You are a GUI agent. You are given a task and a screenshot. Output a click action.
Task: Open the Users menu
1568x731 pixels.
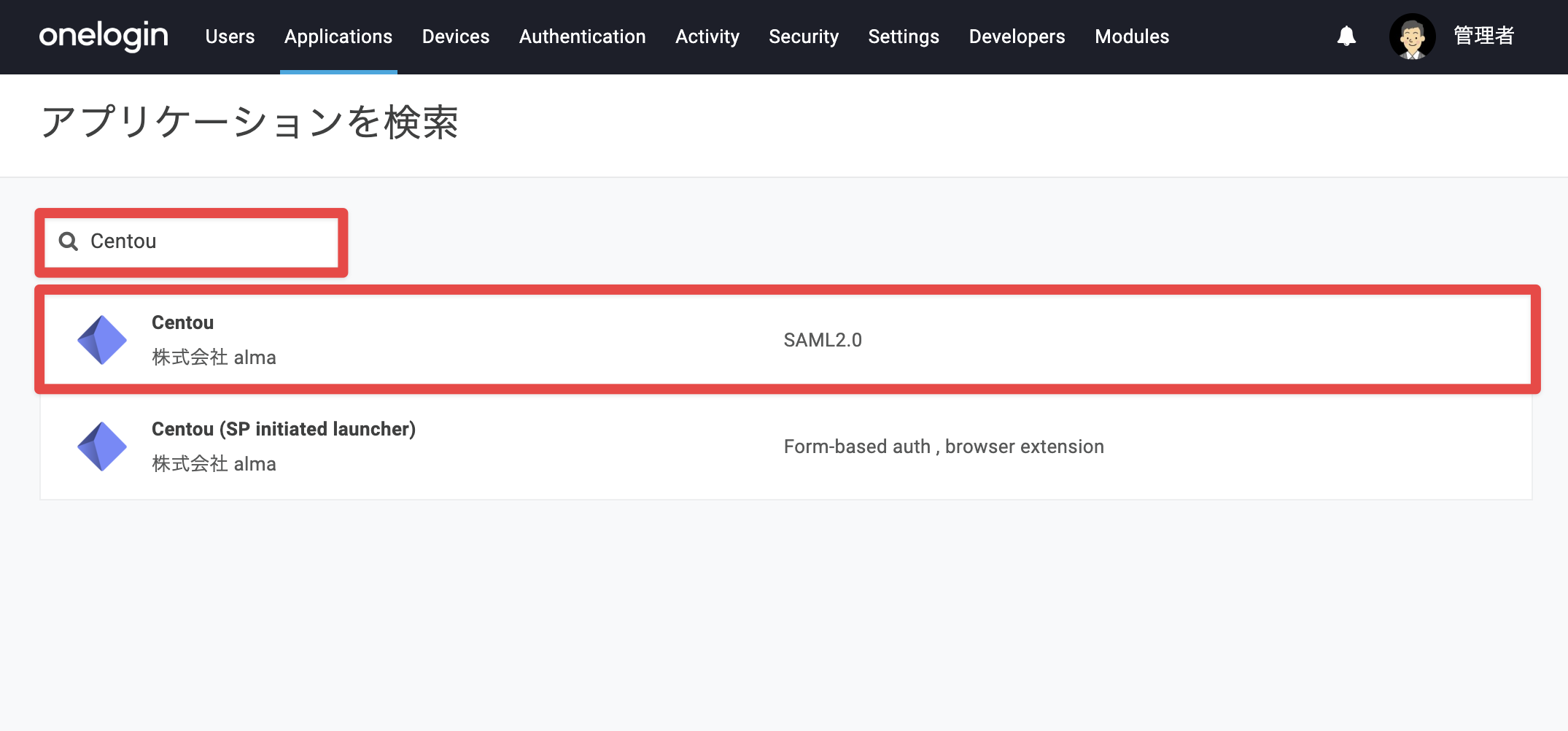click(x=230, y=36)
